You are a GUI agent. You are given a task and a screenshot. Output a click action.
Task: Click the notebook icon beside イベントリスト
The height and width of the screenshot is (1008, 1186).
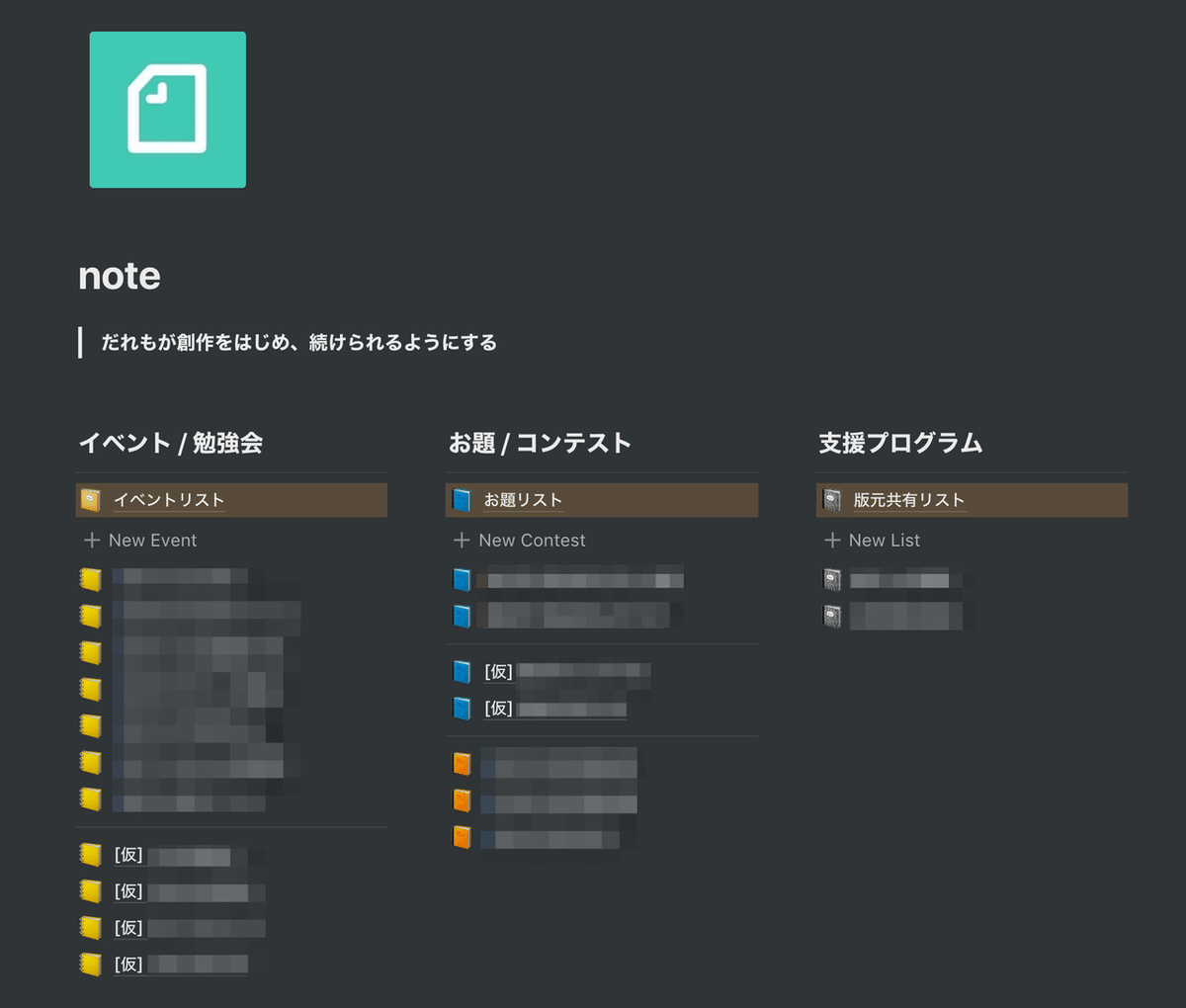click(x=91, y=500)
